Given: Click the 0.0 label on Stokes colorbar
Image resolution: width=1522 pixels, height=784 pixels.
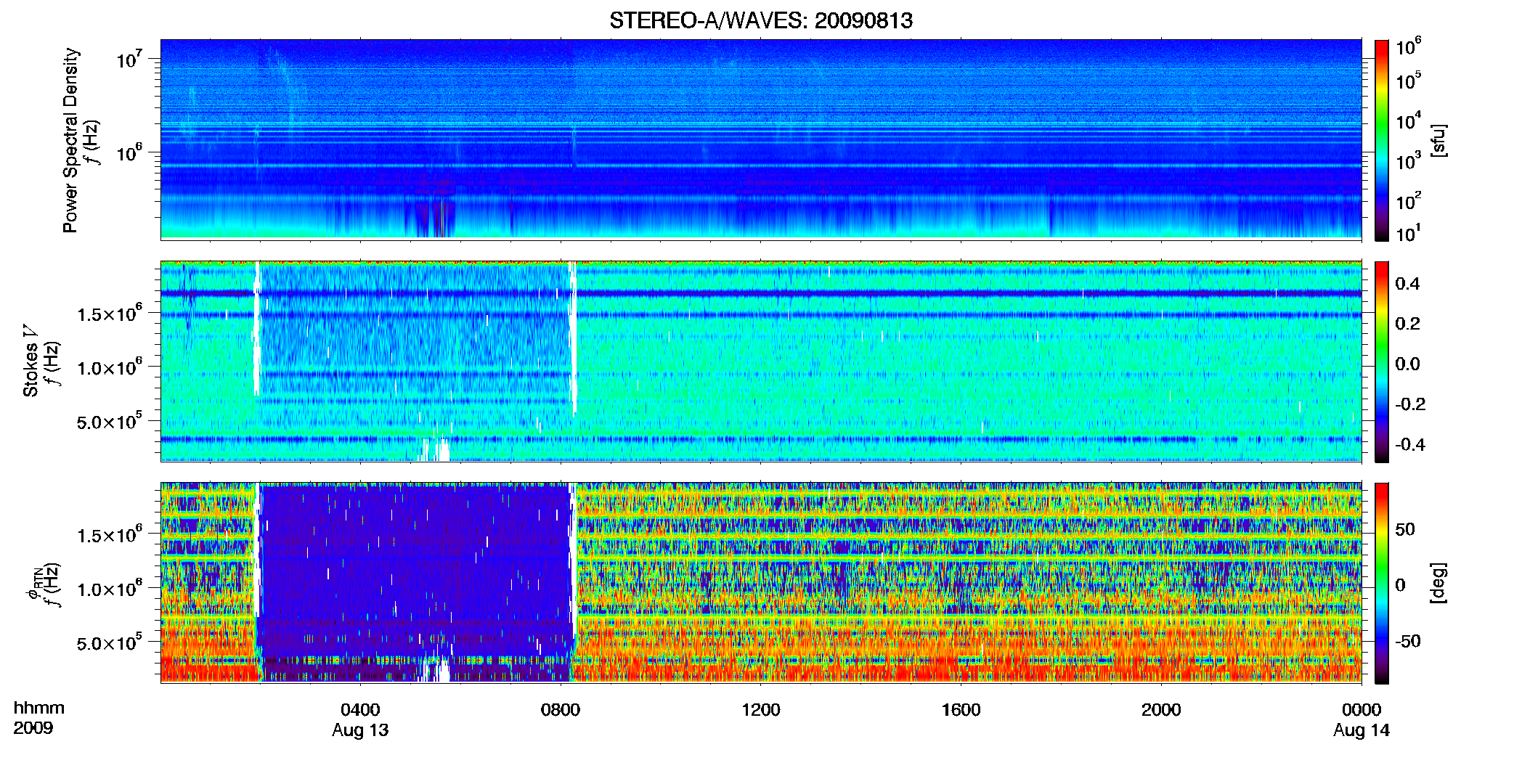Looking at the screenshot, I should point(1407,364).
